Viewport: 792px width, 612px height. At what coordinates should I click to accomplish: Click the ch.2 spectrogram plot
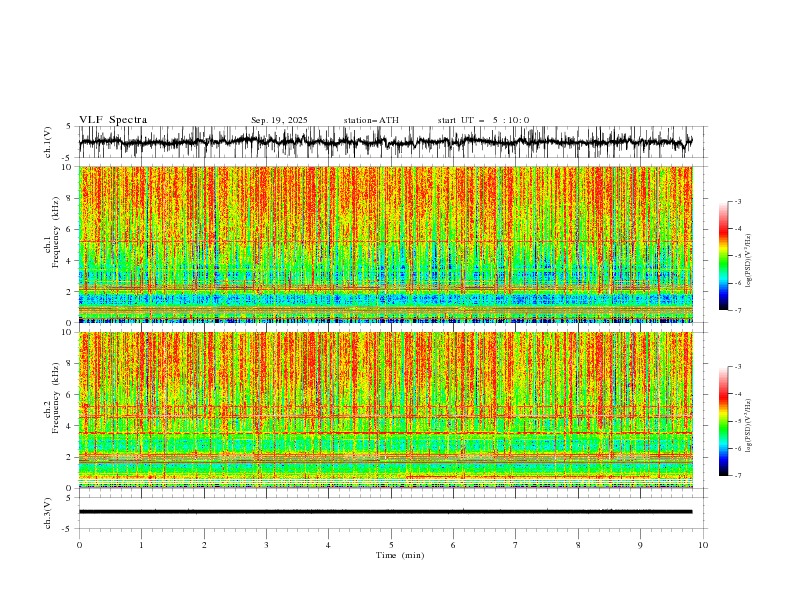pos(385,410)
